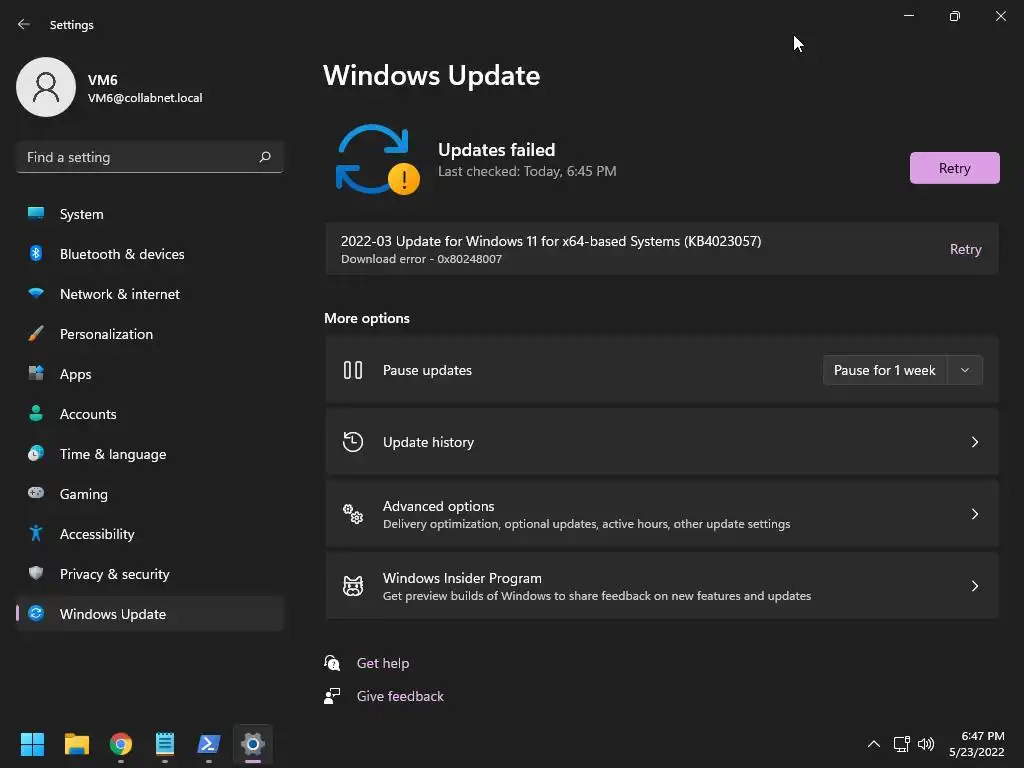
Task: Click the Advanced options gears icon
Action: click(353, 514)
